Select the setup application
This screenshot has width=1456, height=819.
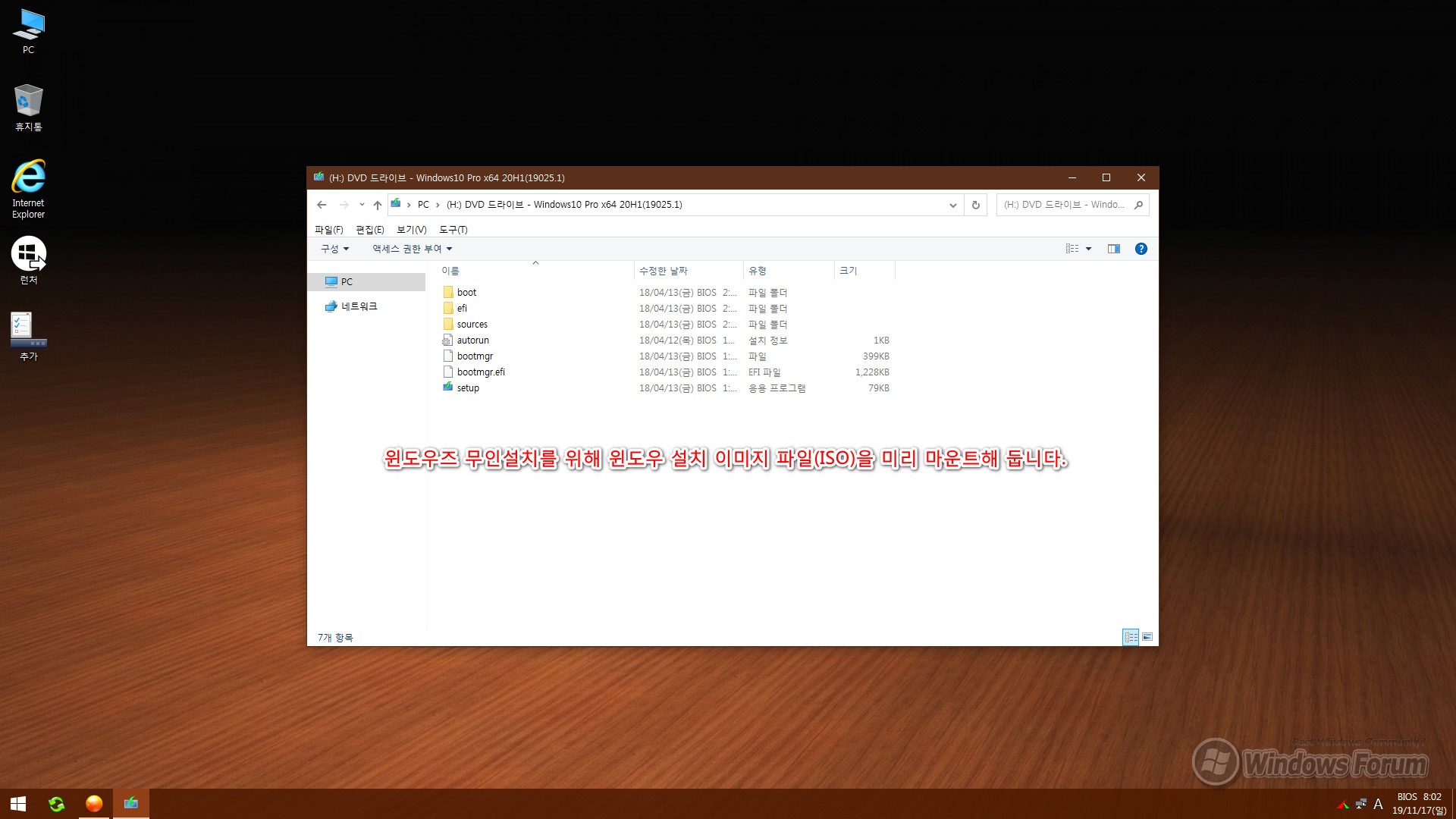(x=468, y=388)
